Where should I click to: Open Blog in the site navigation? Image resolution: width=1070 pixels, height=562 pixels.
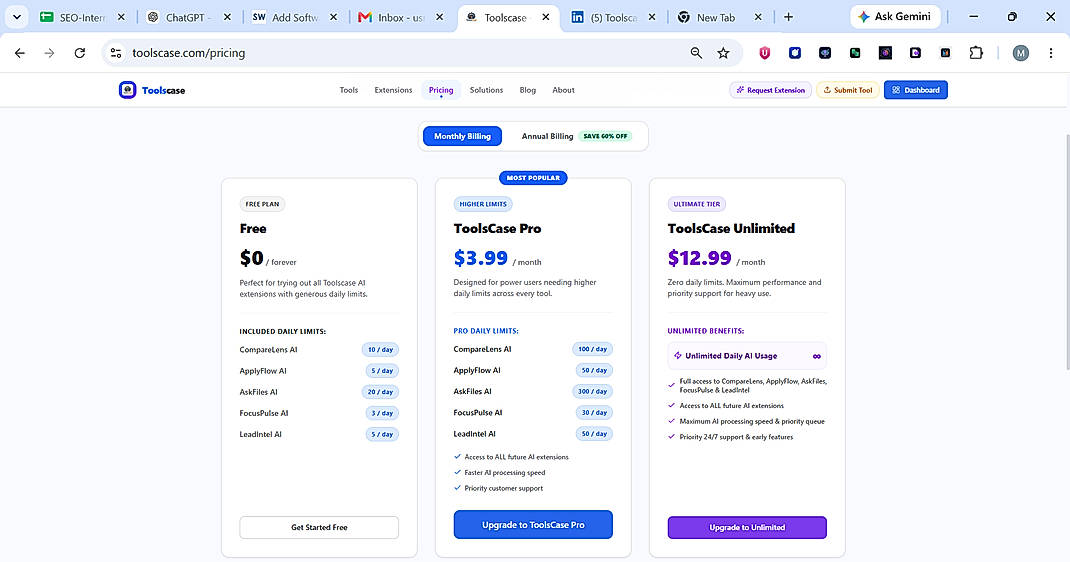[527, 90]
